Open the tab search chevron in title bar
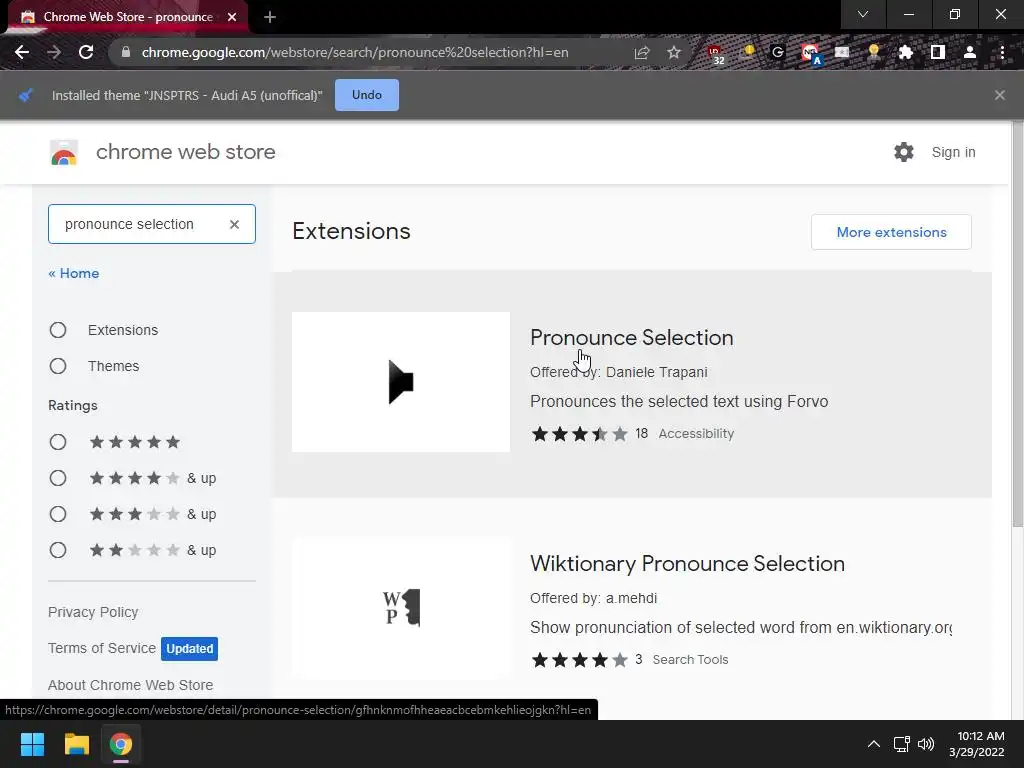This screenshot has height=768, width=1024. (x=863, y=14)
